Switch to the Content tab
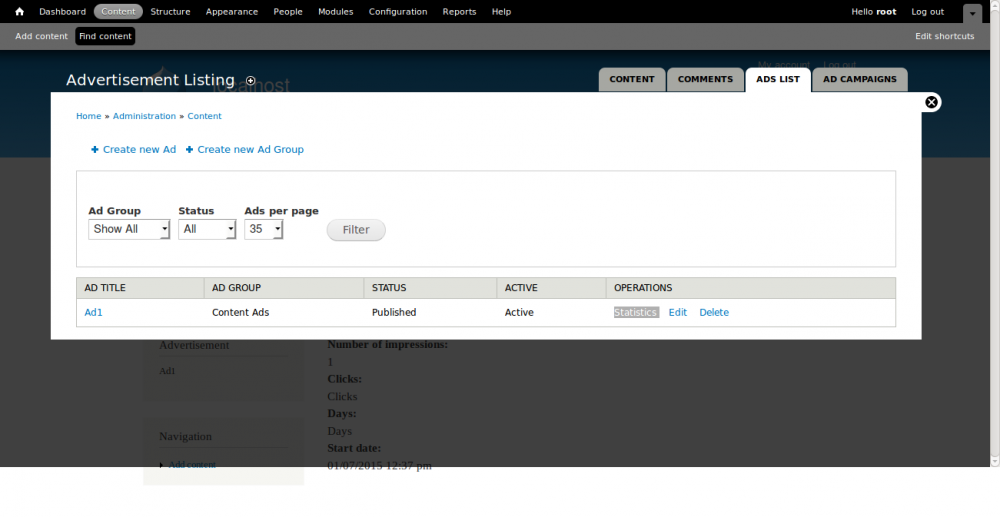Viewport: 1000px width, 517px height. point(632,79)
